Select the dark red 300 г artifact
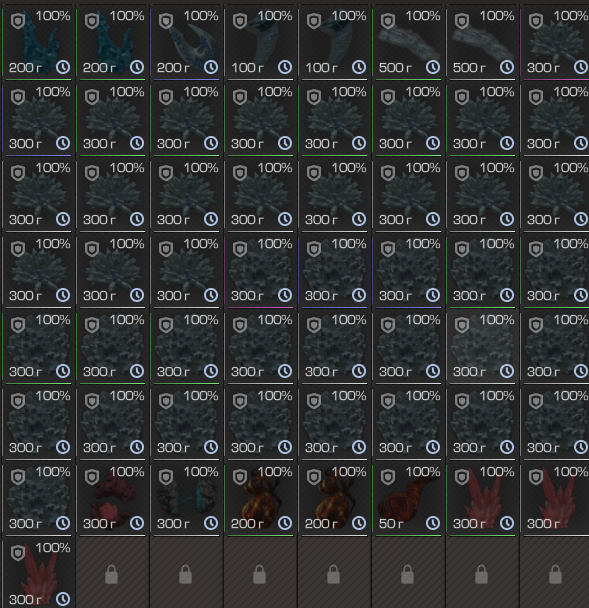Screen dimensions: 589x608 tap(112, 498)
